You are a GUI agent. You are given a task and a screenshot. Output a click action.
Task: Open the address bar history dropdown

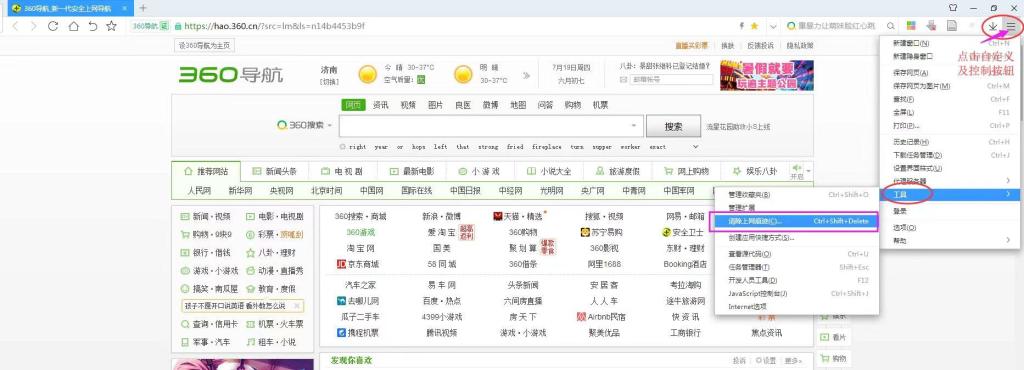pyautogui.click(x=773, y=26)
